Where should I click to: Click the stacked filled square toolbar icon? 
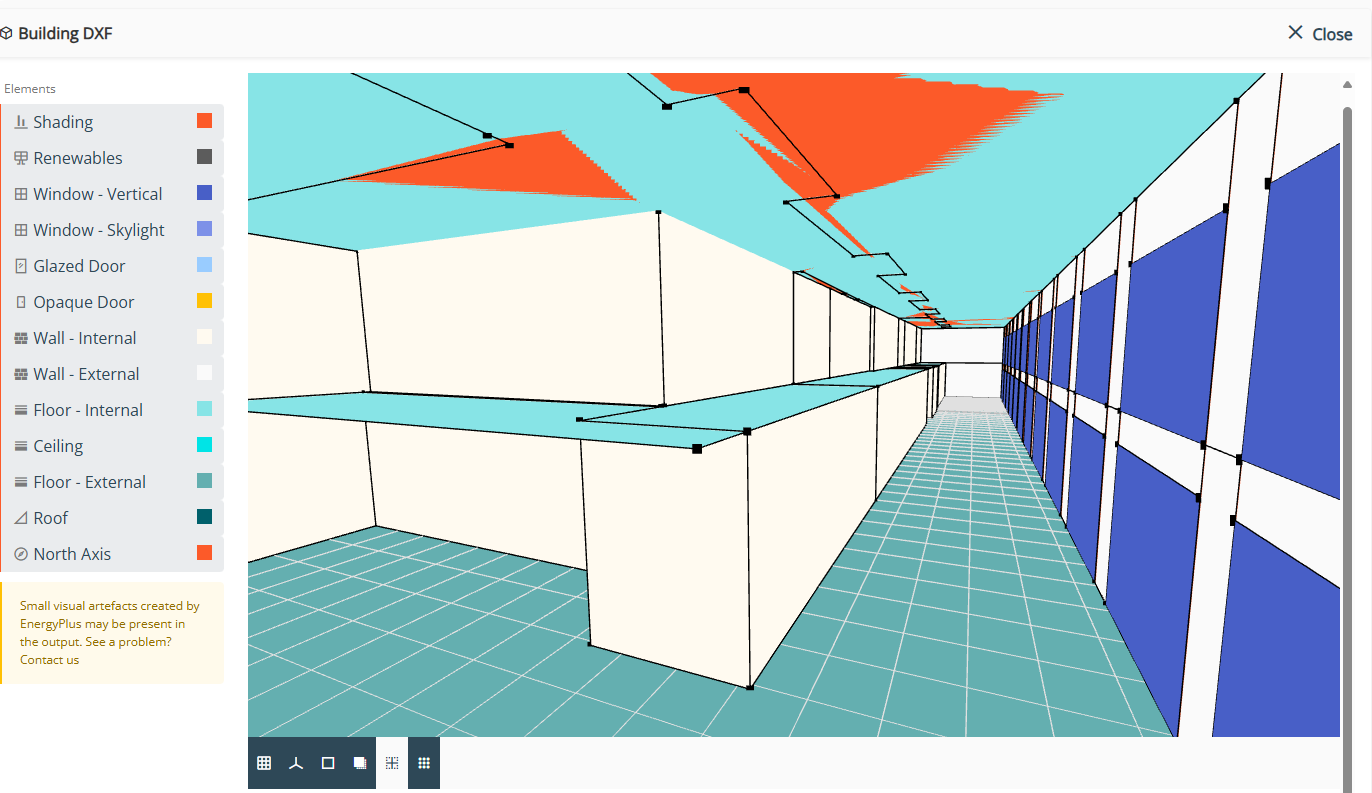click(x=360, y=763)
